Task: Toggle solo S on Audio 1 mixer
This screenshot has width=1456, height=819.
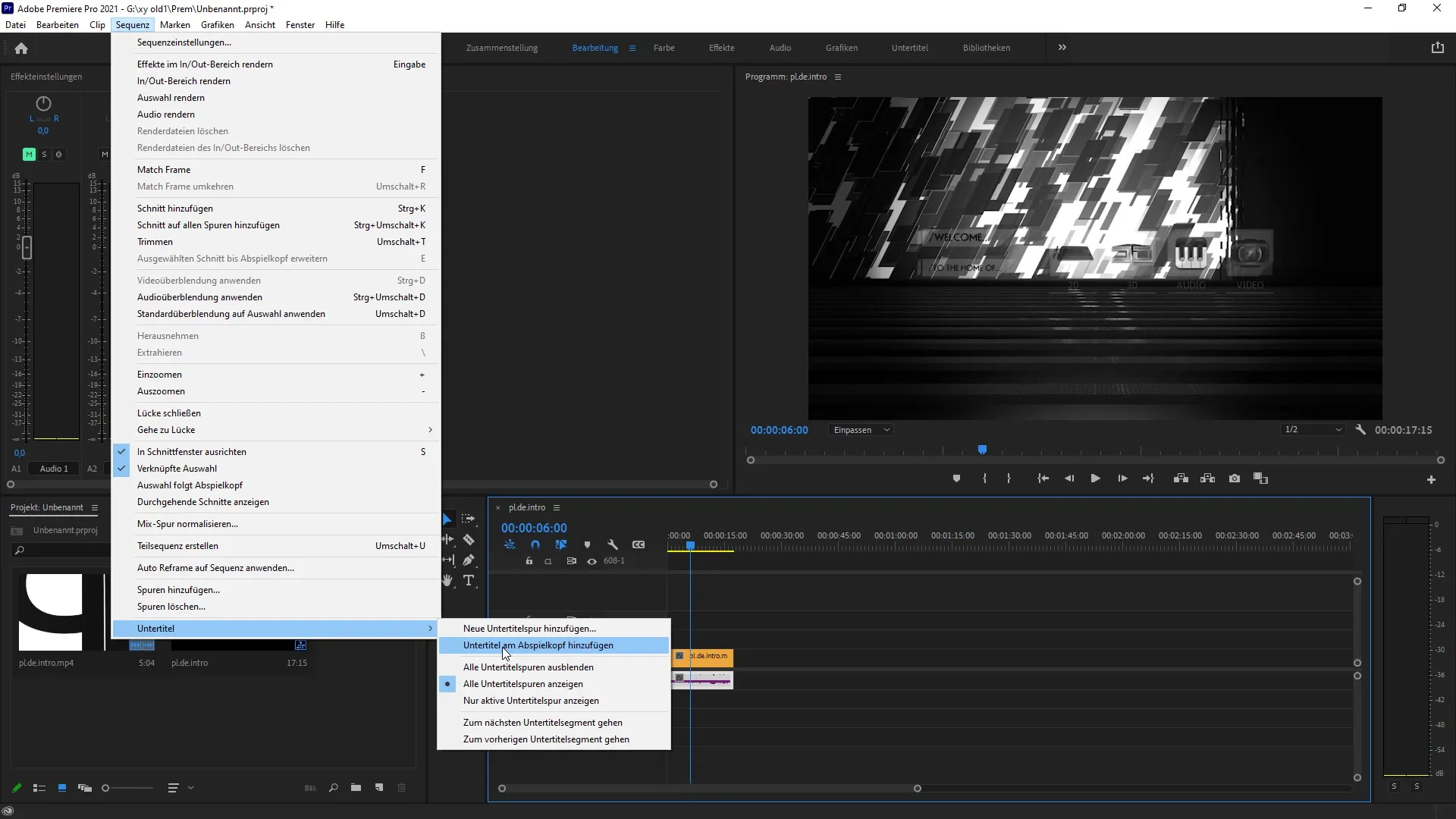Action: 44,154
